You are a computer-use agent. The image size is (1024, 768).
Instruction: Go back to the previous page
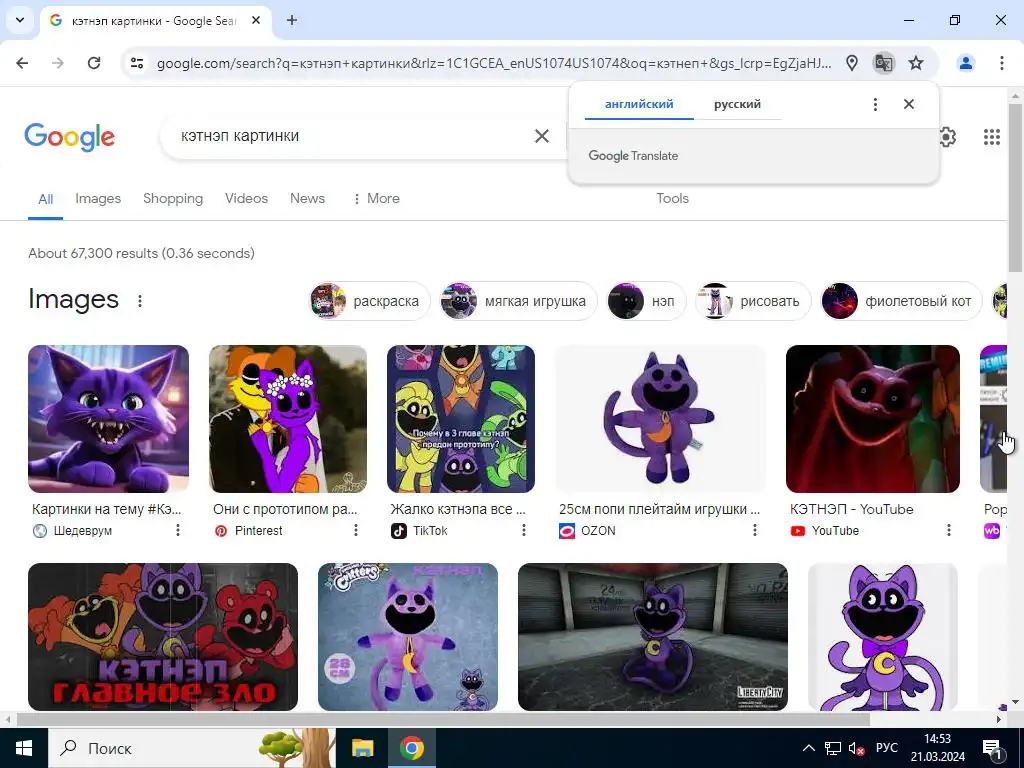click(x=22, y=63)
